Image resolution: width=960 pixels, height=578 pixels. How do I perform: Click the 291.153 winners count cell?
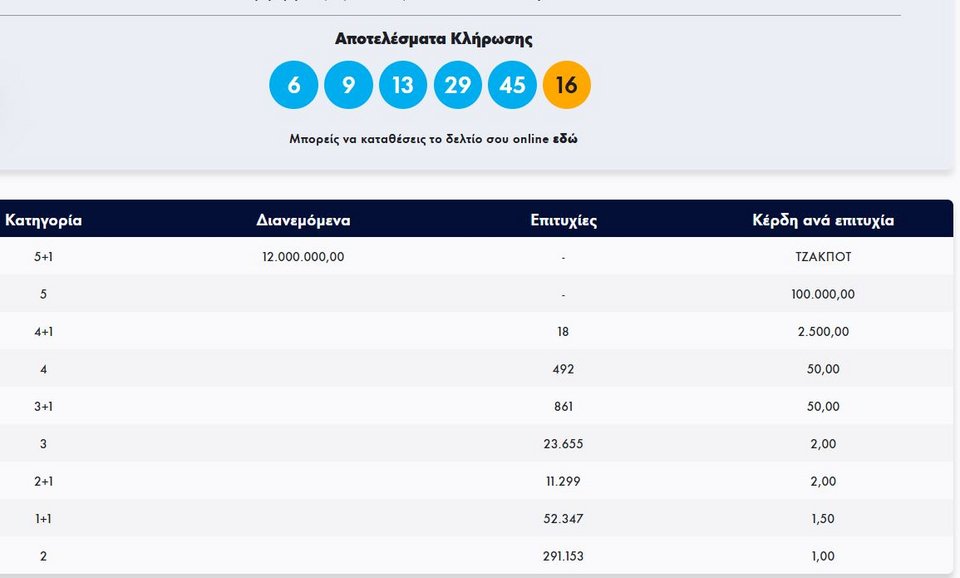coord(563,556)
